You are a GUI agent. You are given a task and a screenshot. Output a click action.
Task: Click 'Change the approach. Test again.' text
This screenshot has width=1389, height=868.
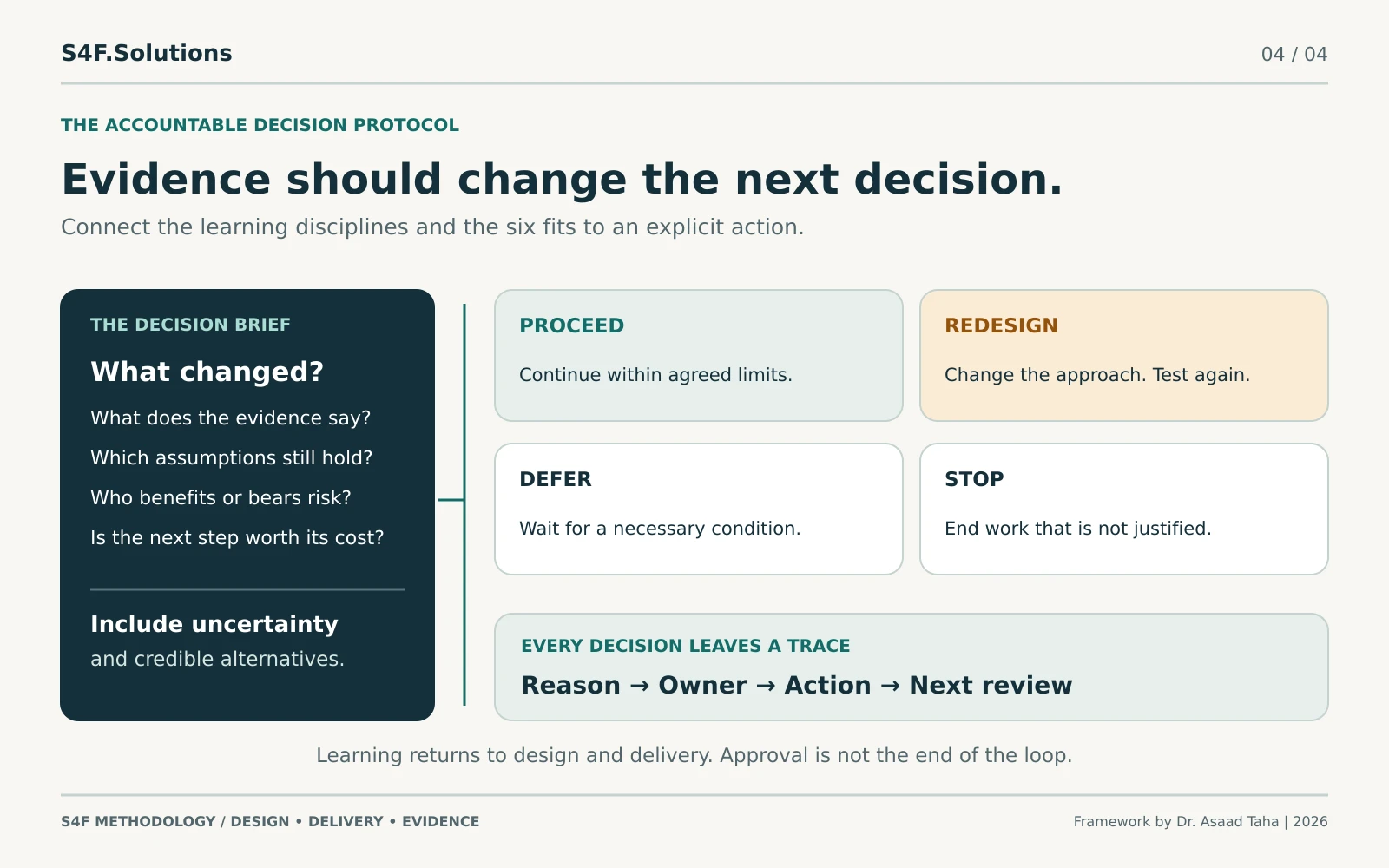[x=1097, y=375]
